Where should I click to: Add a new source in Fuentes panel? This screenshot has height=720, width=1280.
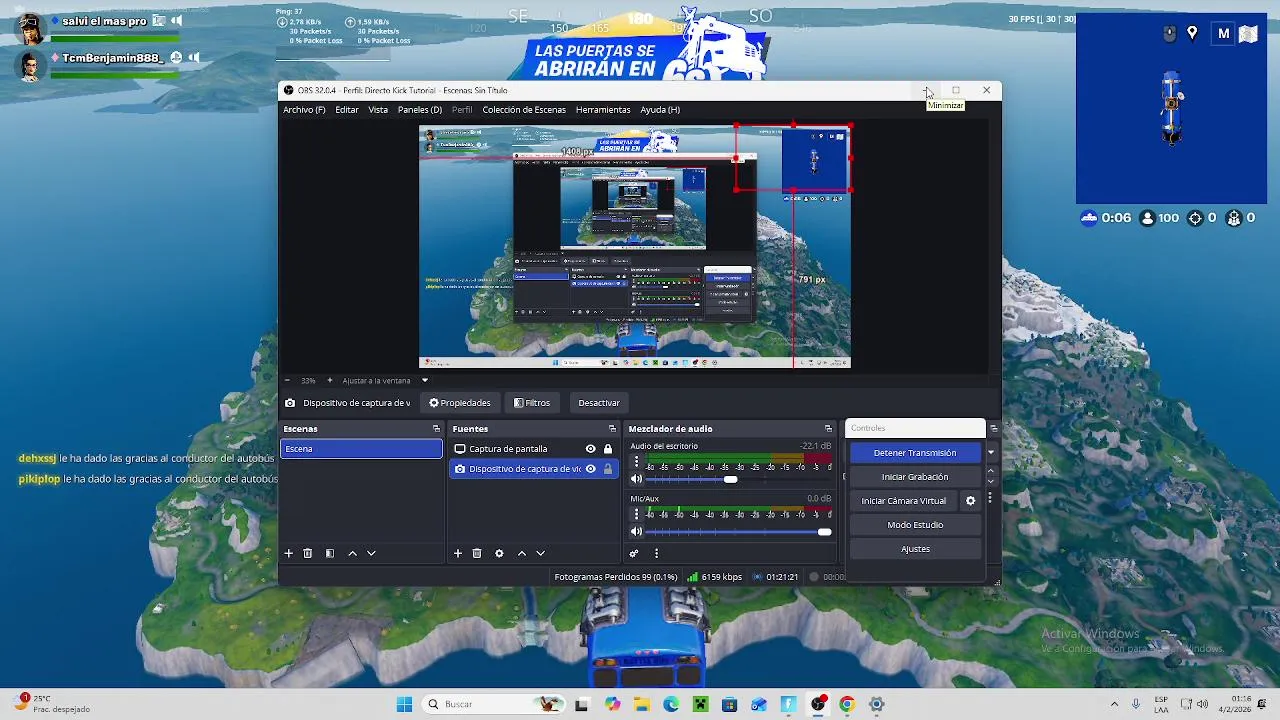458,553
